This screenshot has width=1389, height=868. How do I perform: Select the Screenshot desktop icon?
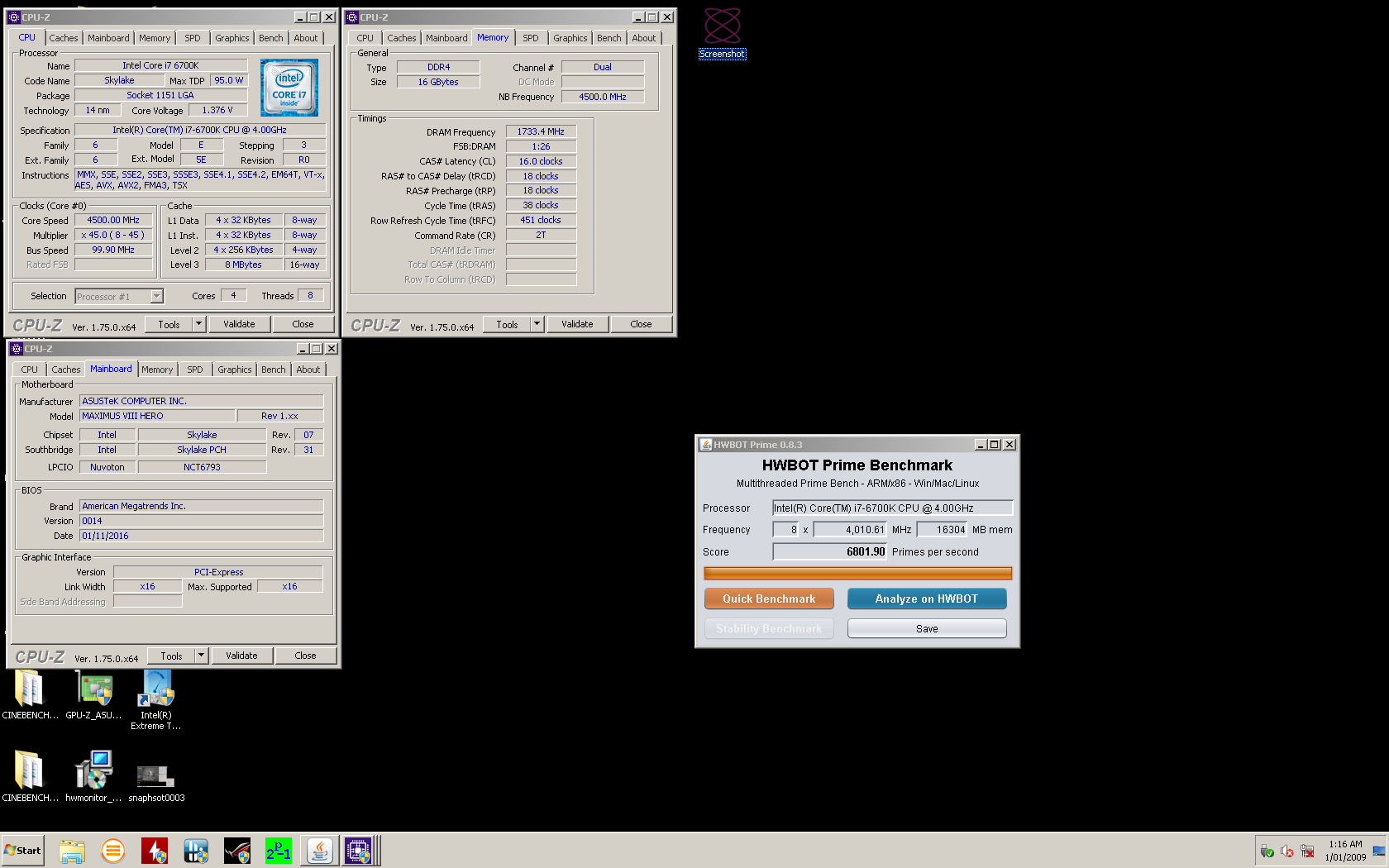point(722,33)
